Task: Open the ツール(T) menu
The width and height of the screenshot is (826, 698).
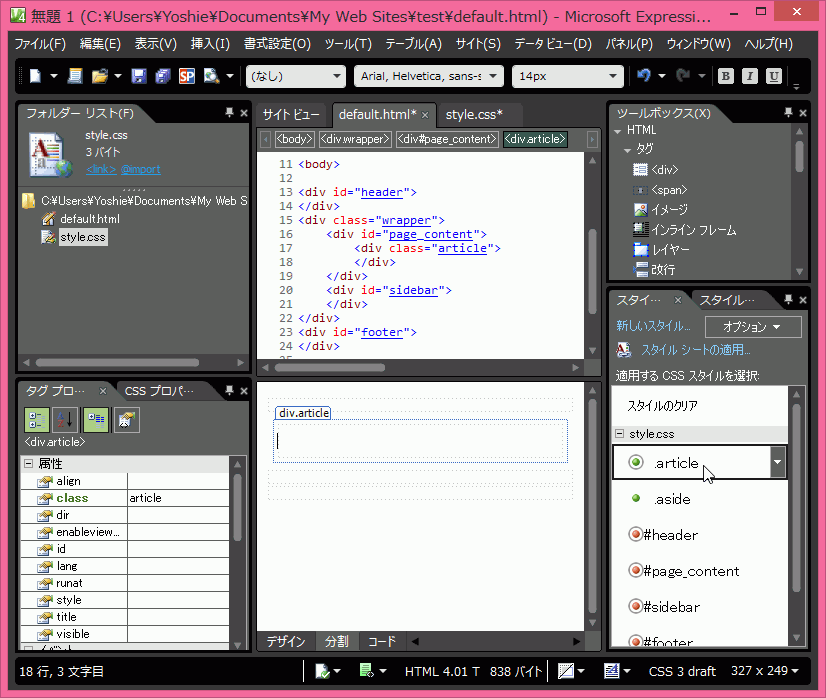Action: pyautogui.click(x=347, y=44)
